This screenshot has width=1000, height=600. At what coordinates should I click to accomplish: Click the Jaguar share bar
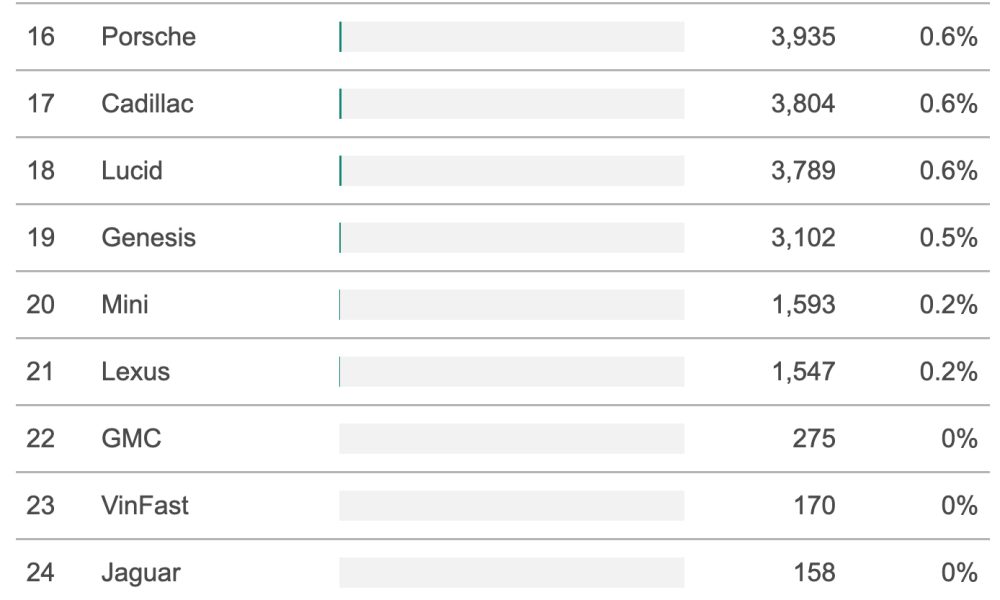(x=511, y=573)
